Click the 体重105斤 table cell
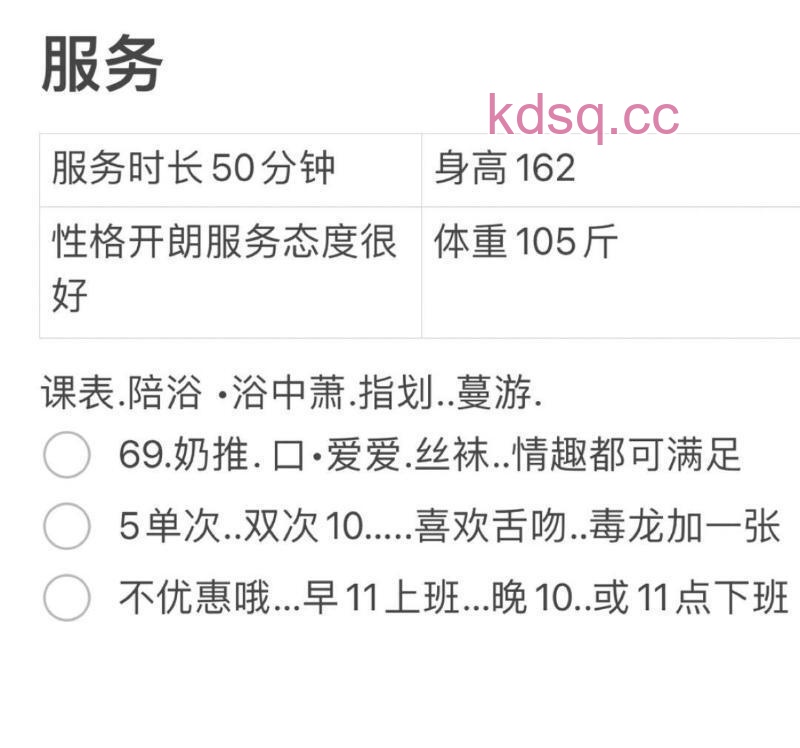This screenshot has height=748, width=800. point(611,272)
